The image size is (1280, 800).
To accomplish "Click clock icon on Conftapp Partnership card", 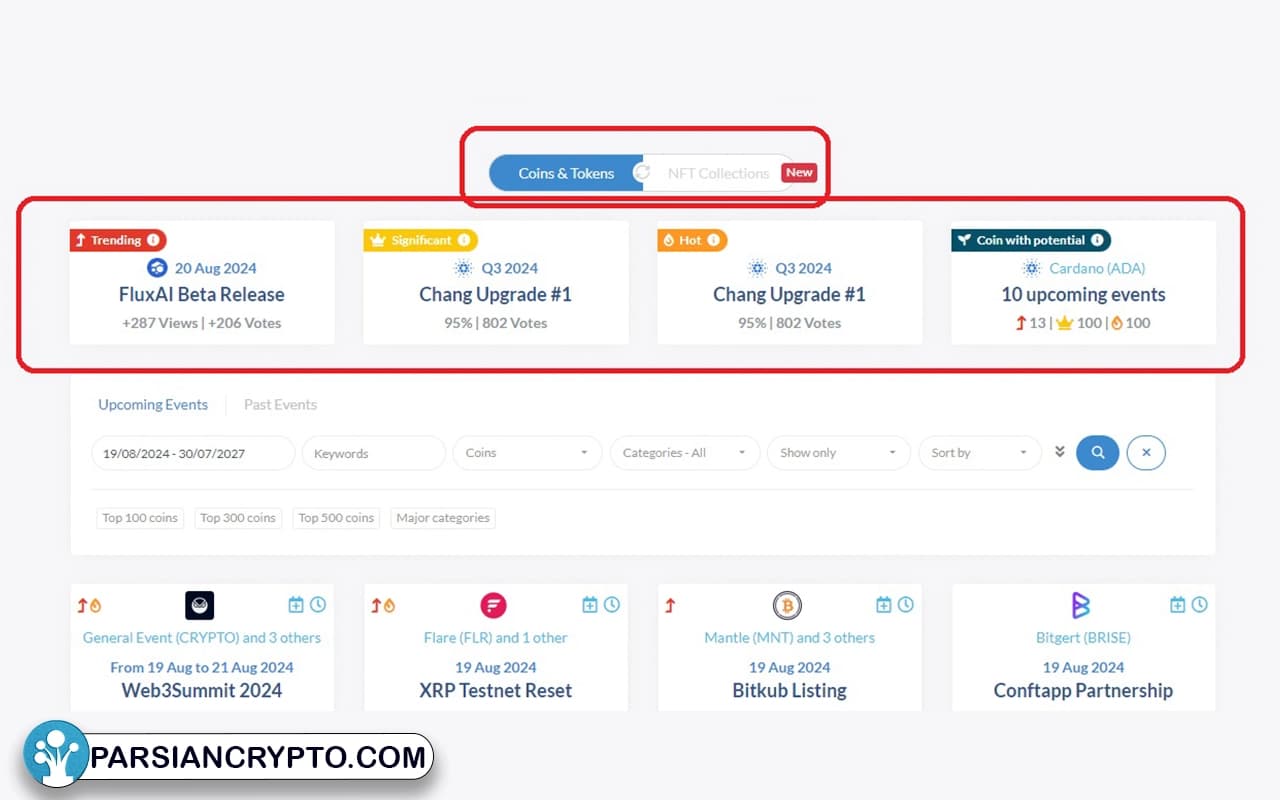I will point(1199,605).
